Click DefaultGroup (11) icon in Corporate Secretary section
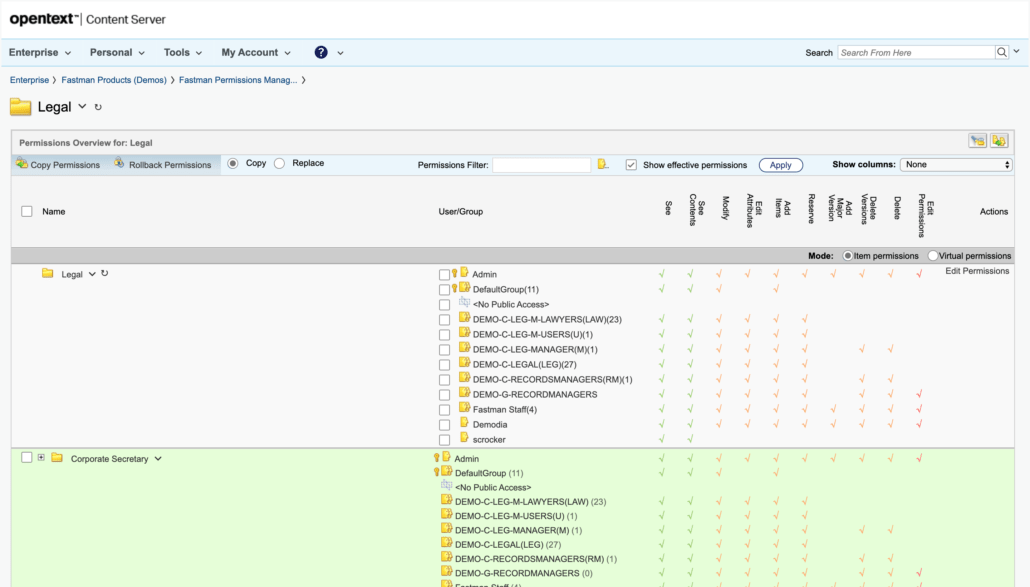Image resolution: width=1030 pixels, height=587 pixels. tap(447, 471)
